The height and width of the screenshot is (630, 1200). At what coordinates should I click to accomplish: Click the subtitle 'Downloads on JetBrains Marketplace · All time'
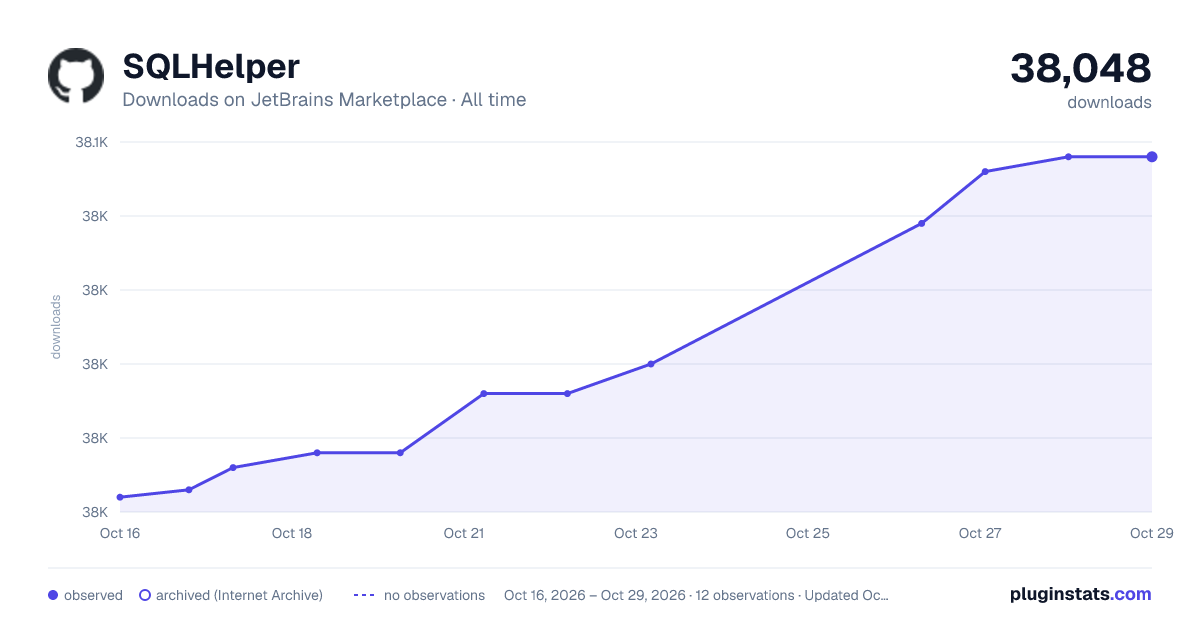click(x=324, y=100)
